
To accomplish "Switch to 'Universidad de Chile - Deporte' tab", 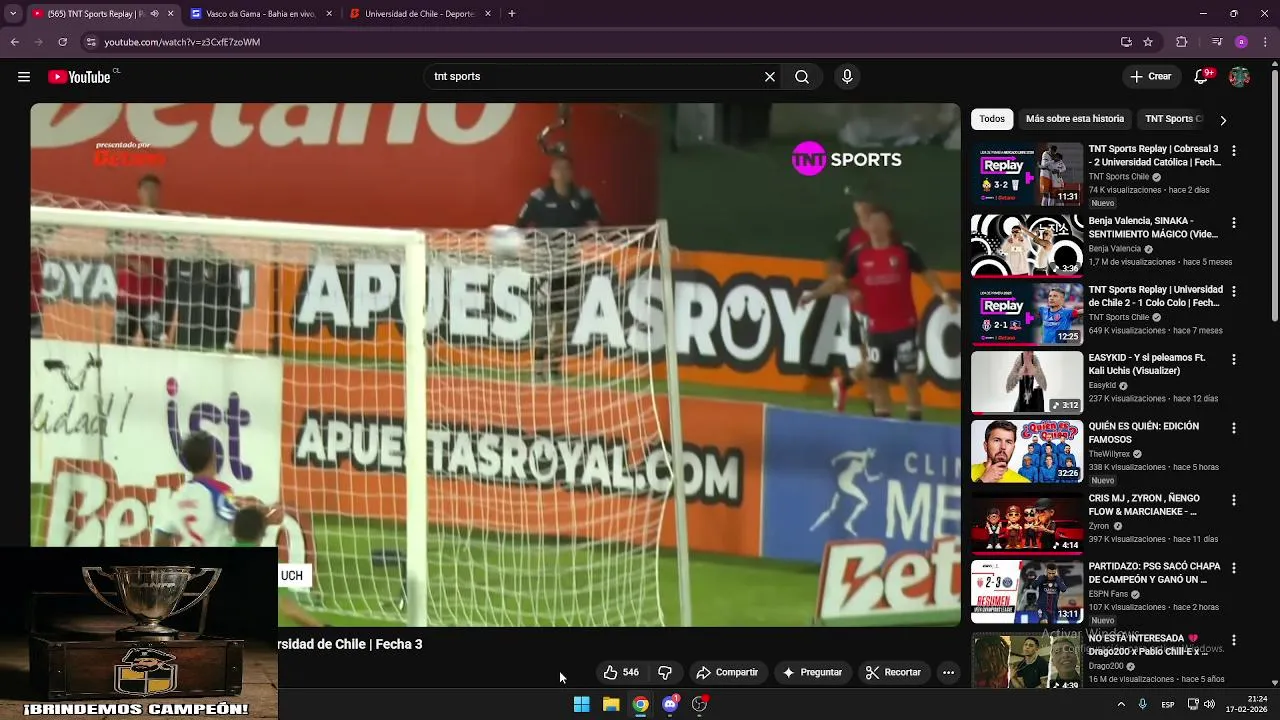I will click(419, 14).
